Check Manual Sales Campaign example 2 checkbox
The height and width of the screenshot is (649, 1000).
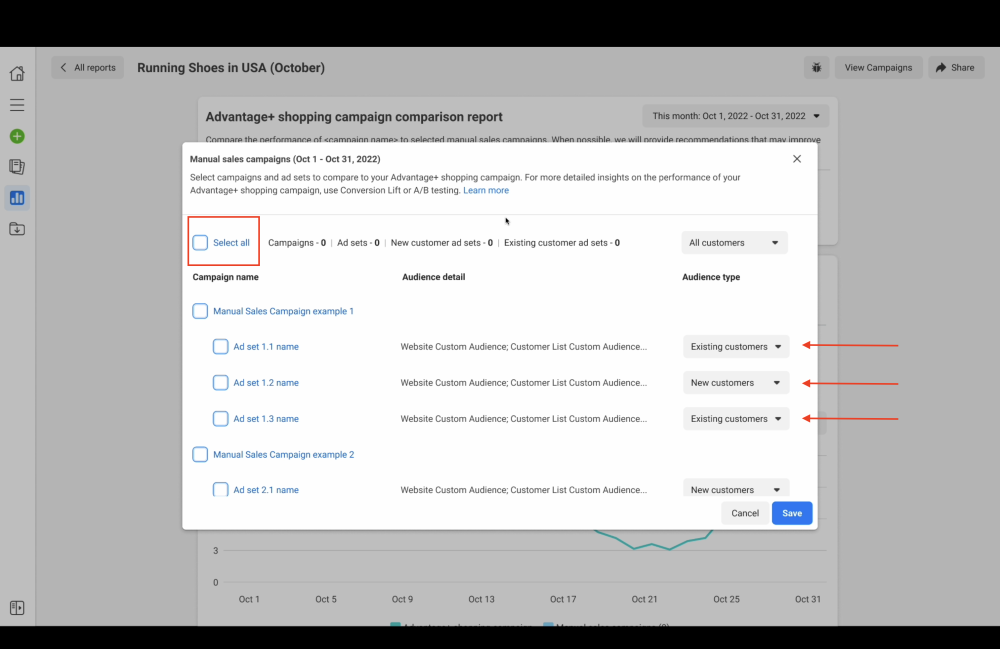200,455
